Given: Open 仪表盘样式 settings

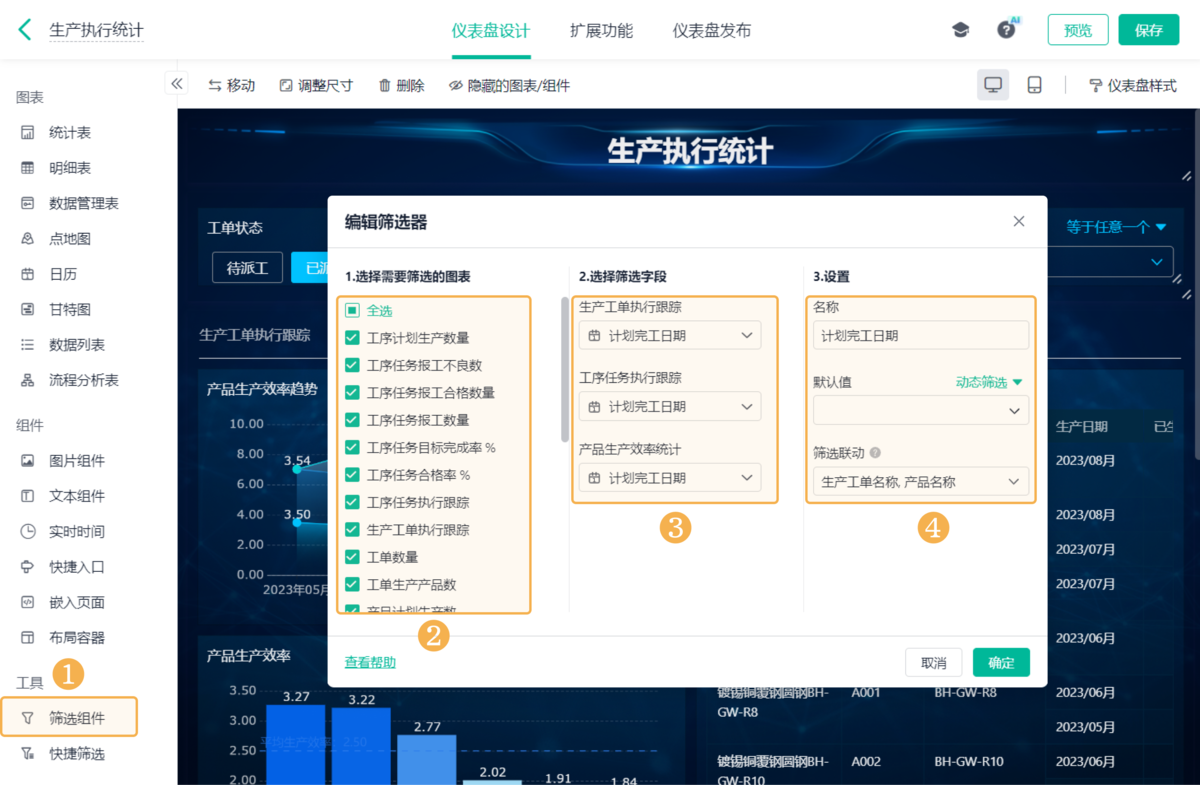Looking at the screenshot, I should click(1132, 86).
